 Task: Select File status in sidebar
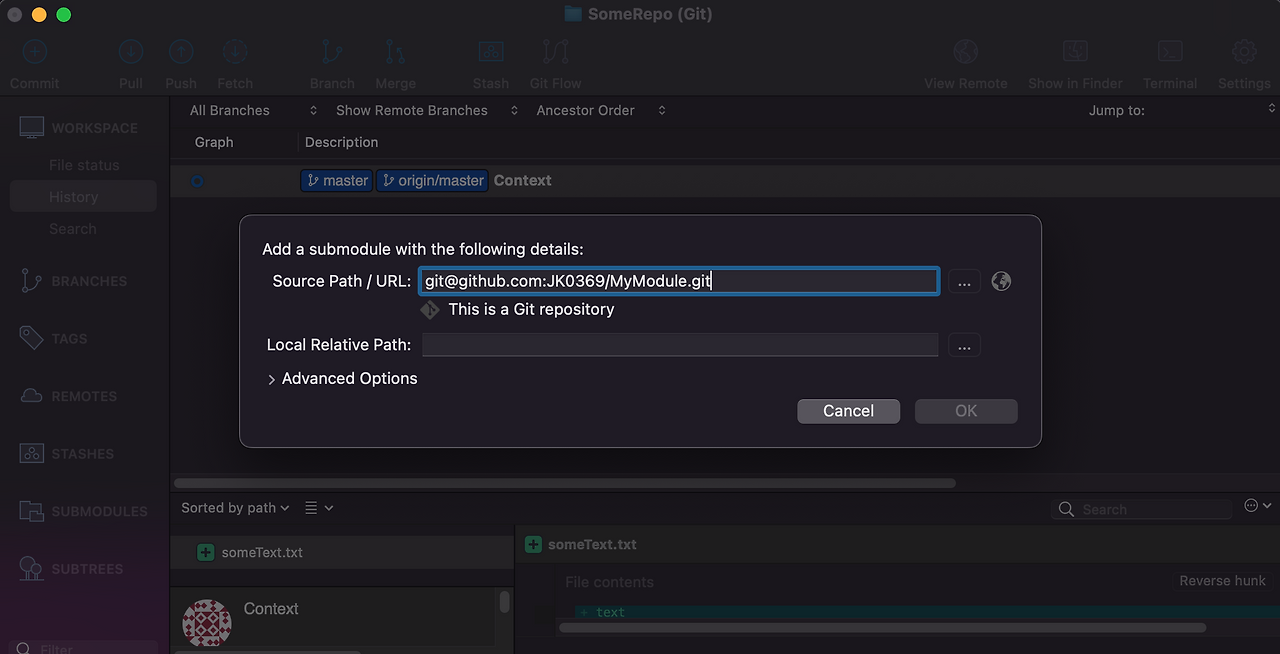[83, 165]
